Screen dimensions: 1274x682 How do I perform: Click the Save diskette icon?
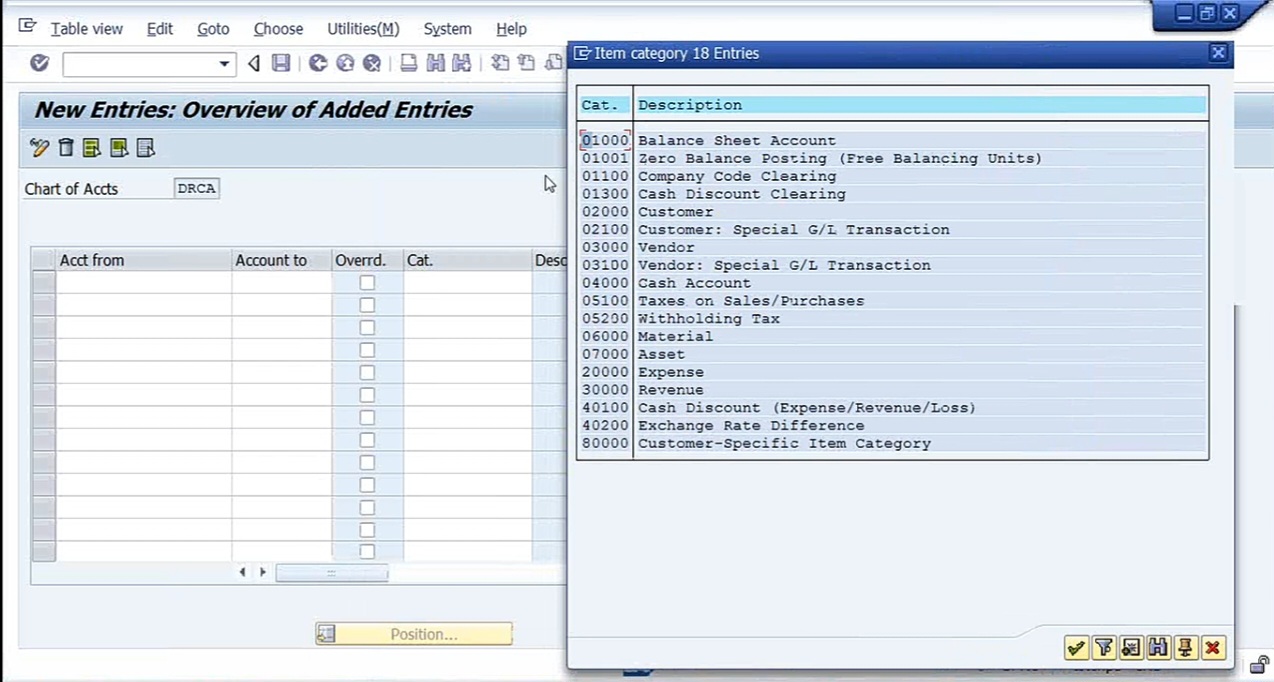click(x=281, y=64)
